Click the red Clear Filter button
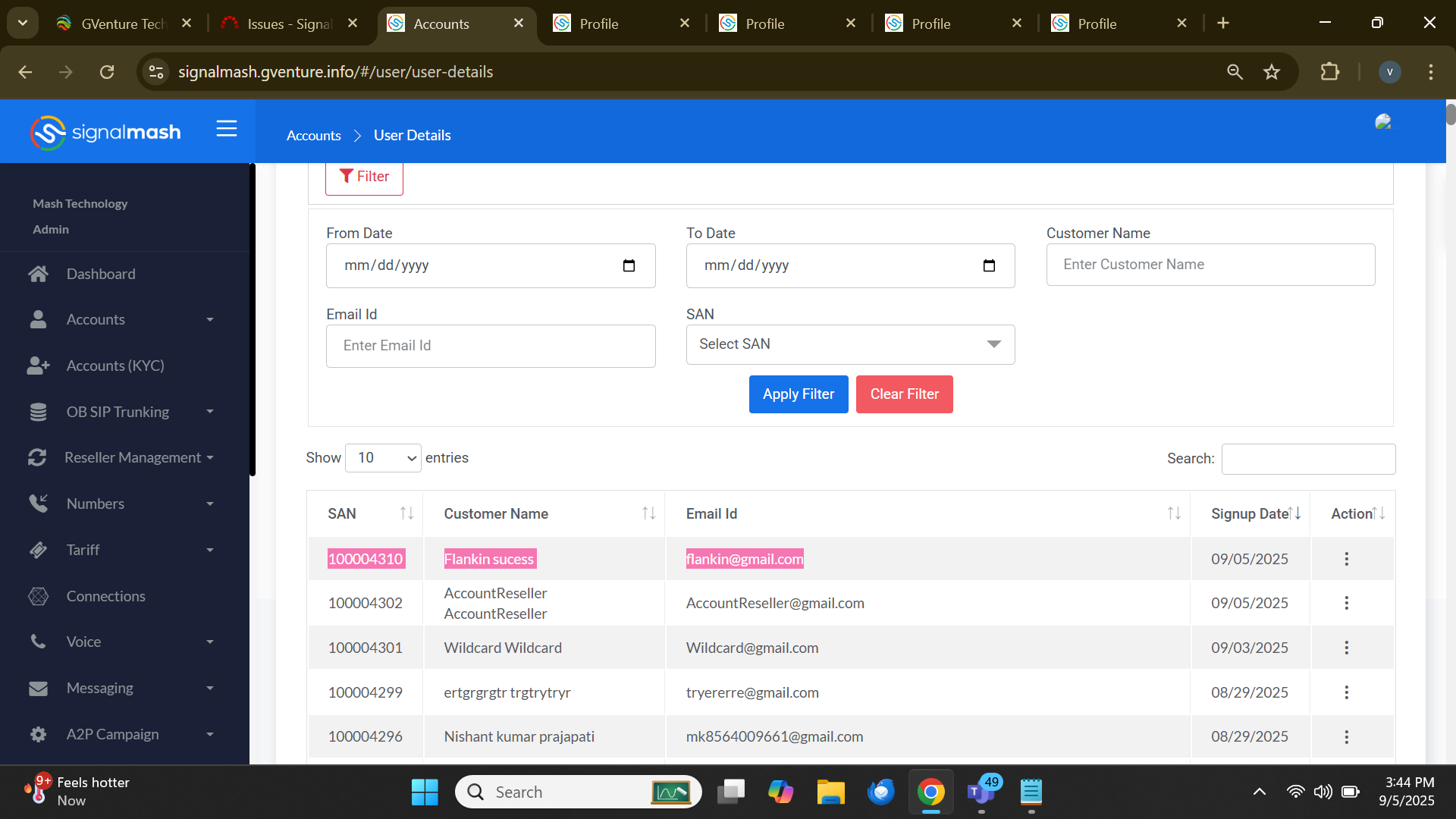The image size is (1456, 819). 904,394
